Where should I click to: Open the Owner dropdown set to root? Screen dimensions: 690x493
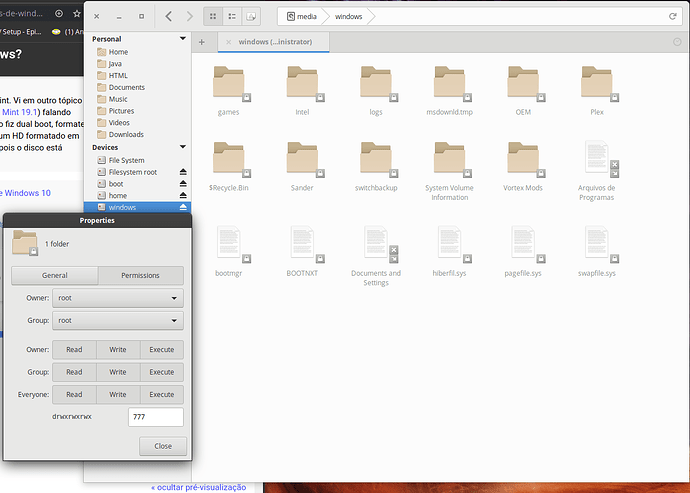coord(118,298)
